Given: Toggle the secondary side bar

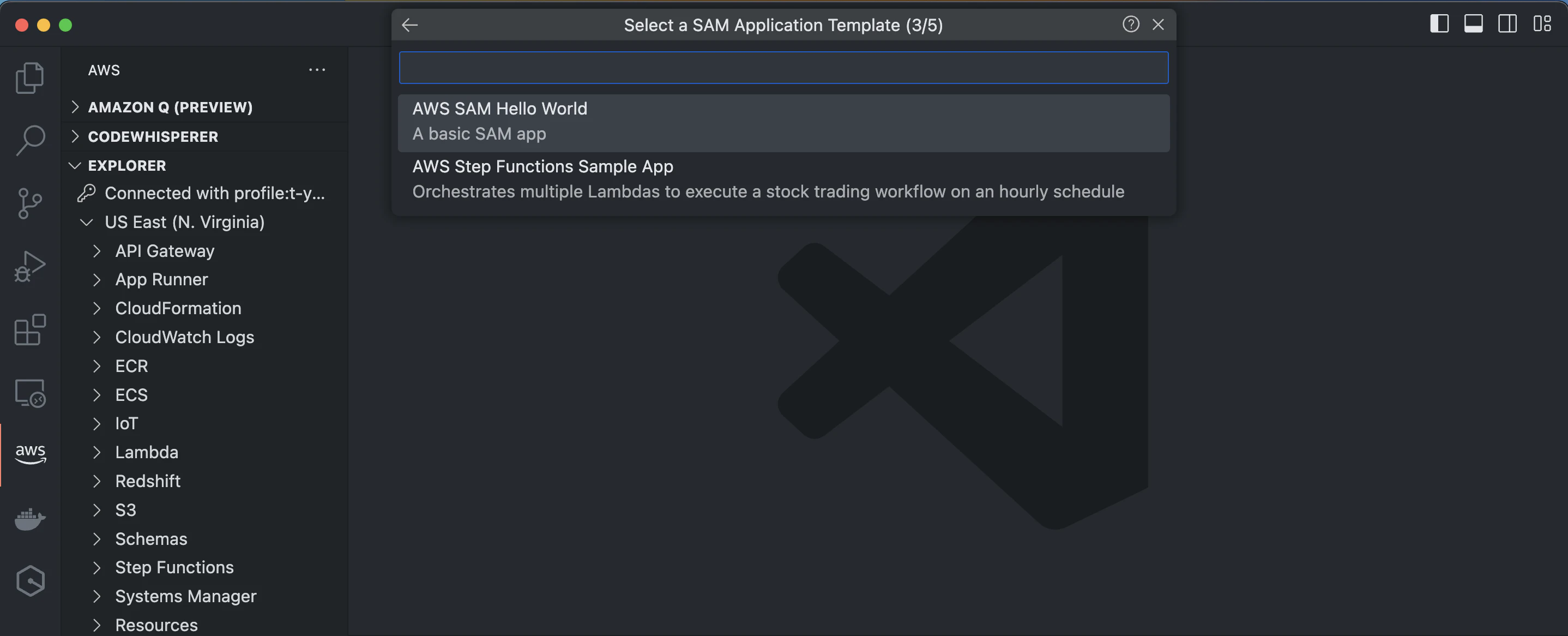Looking at the screenshot, I should 1507,24.
